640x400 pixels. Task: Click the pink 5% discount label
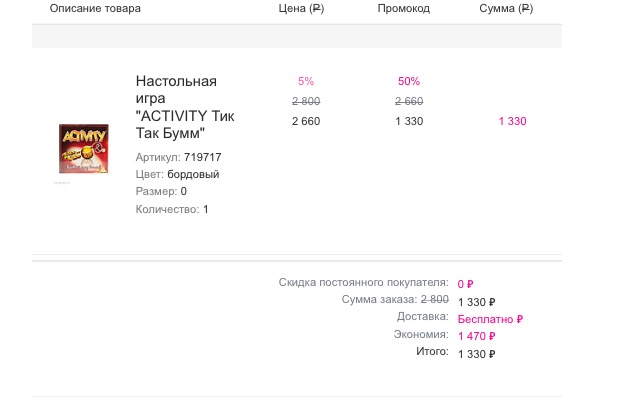(306, 81)
